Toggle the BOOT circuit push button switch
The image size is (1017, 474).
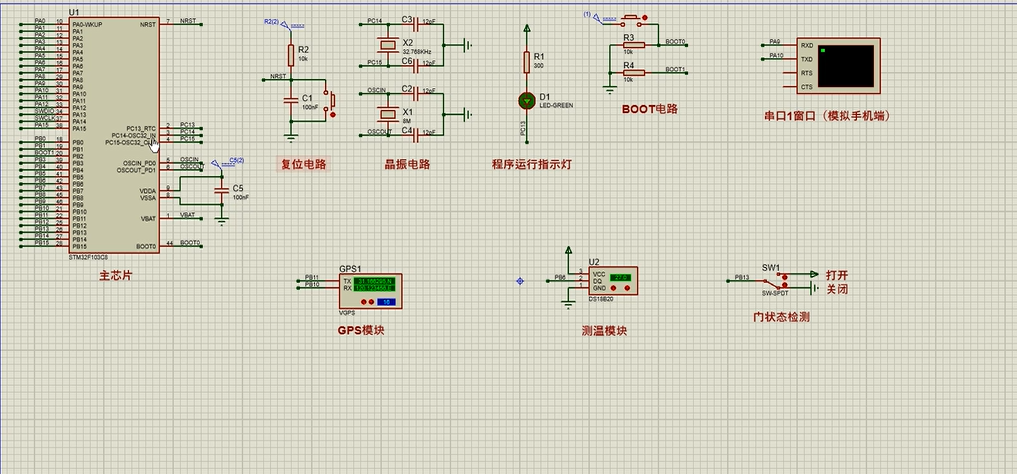[x=631, y=19]
